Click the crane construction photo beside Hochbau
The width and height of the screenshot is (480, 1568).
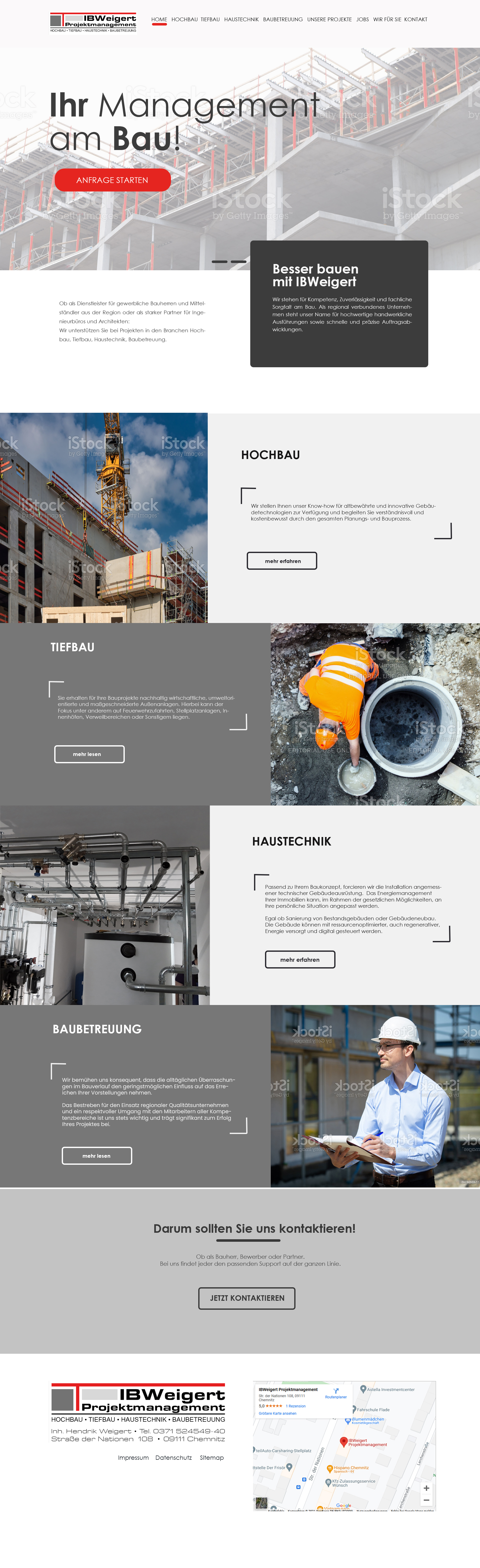click(103, 517)
